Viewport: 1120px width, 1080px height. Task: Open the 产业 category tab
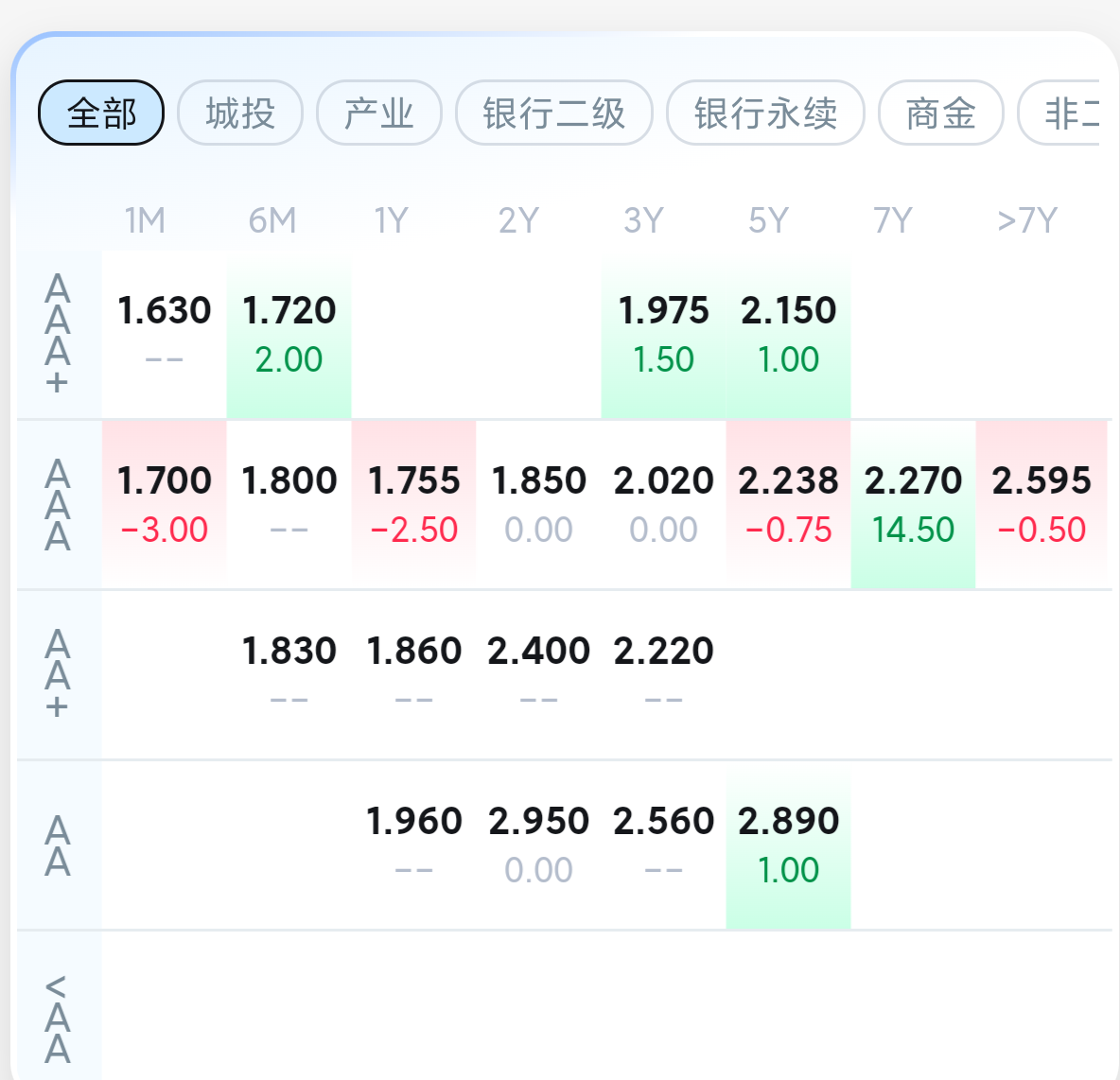(379, 113)
